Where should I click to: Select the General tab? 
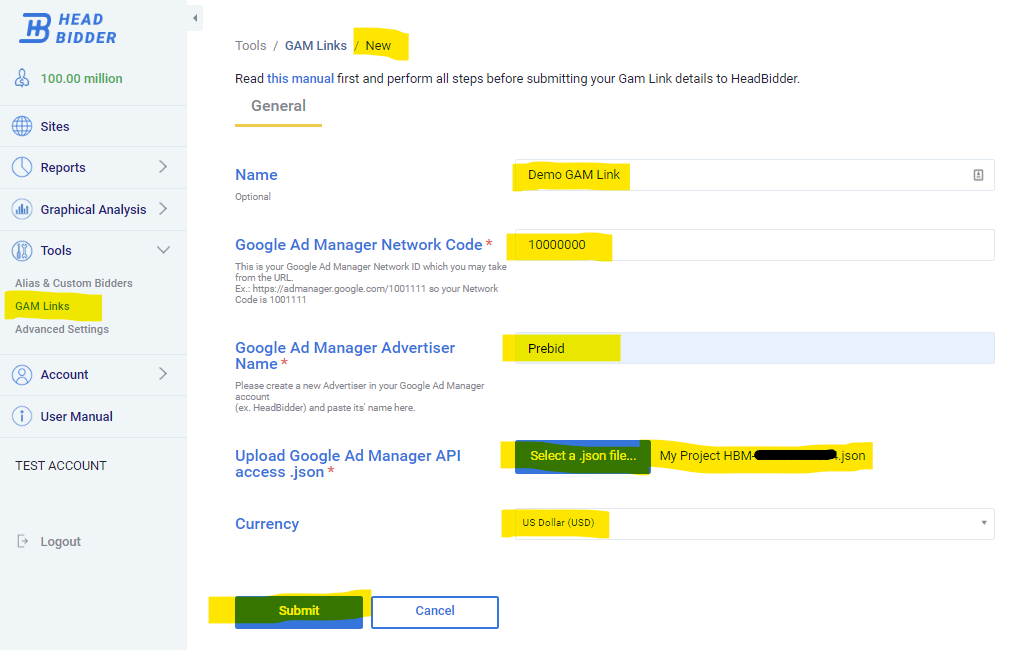tap(278, 106)
